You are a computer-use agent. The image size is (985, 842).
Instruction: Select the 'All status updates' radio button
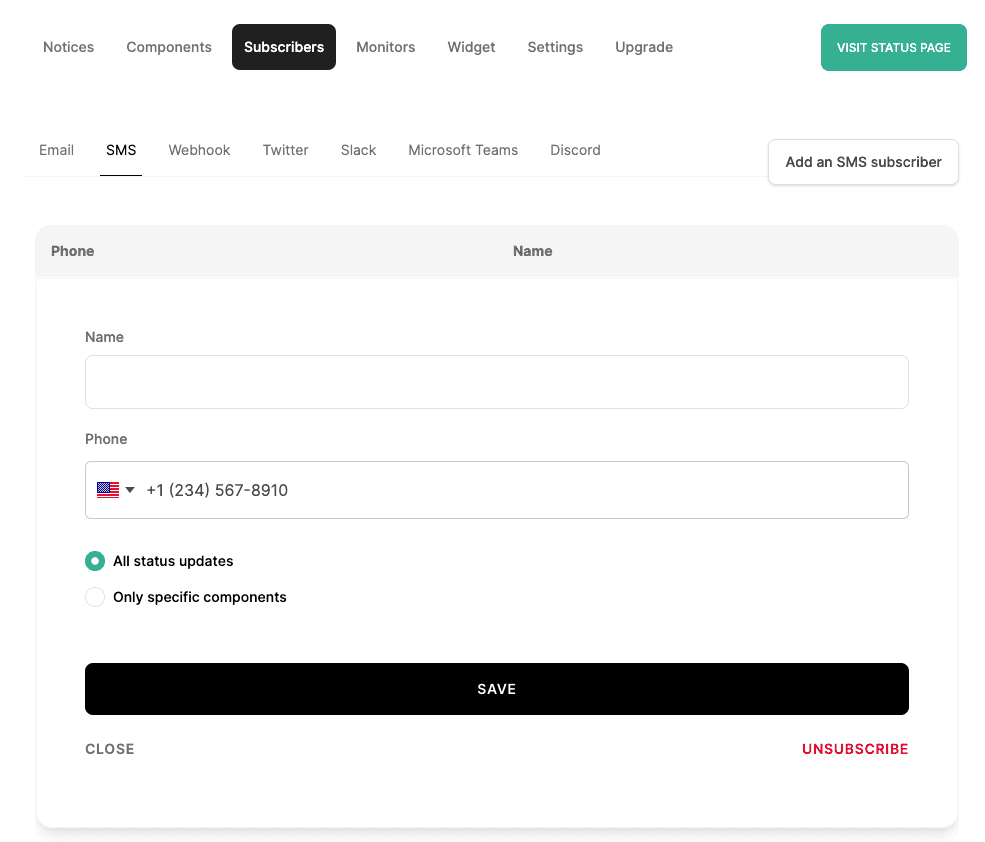click(95, 561)
